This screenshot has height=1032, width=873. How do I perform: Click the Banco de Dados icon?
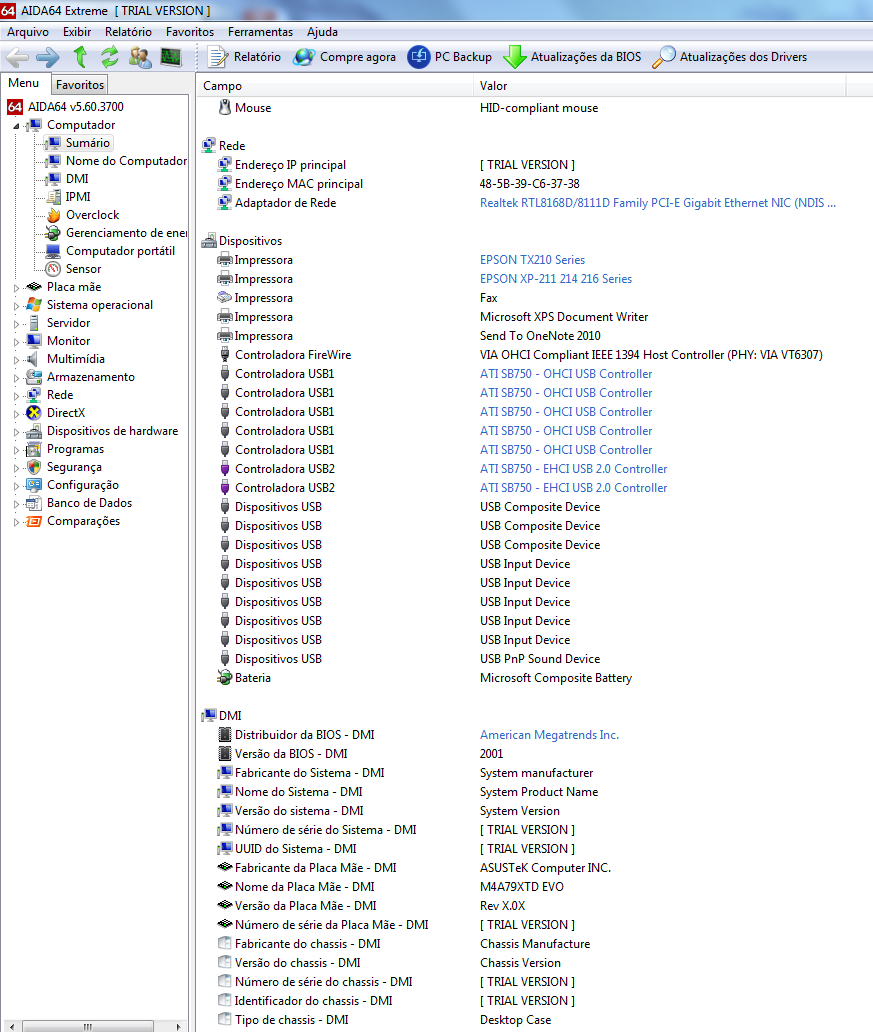(34, 503)
